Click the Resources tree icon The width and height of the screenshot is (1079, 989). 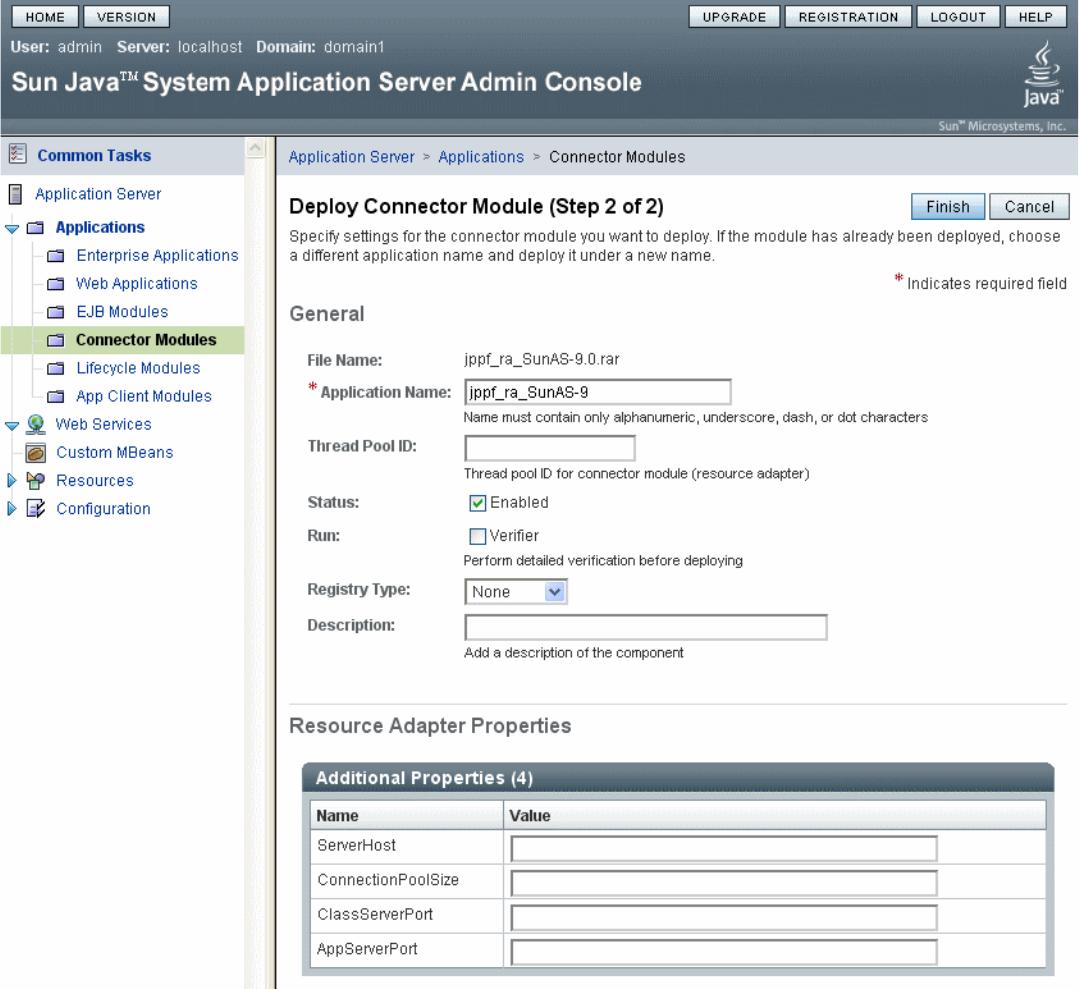click(35, 481)
